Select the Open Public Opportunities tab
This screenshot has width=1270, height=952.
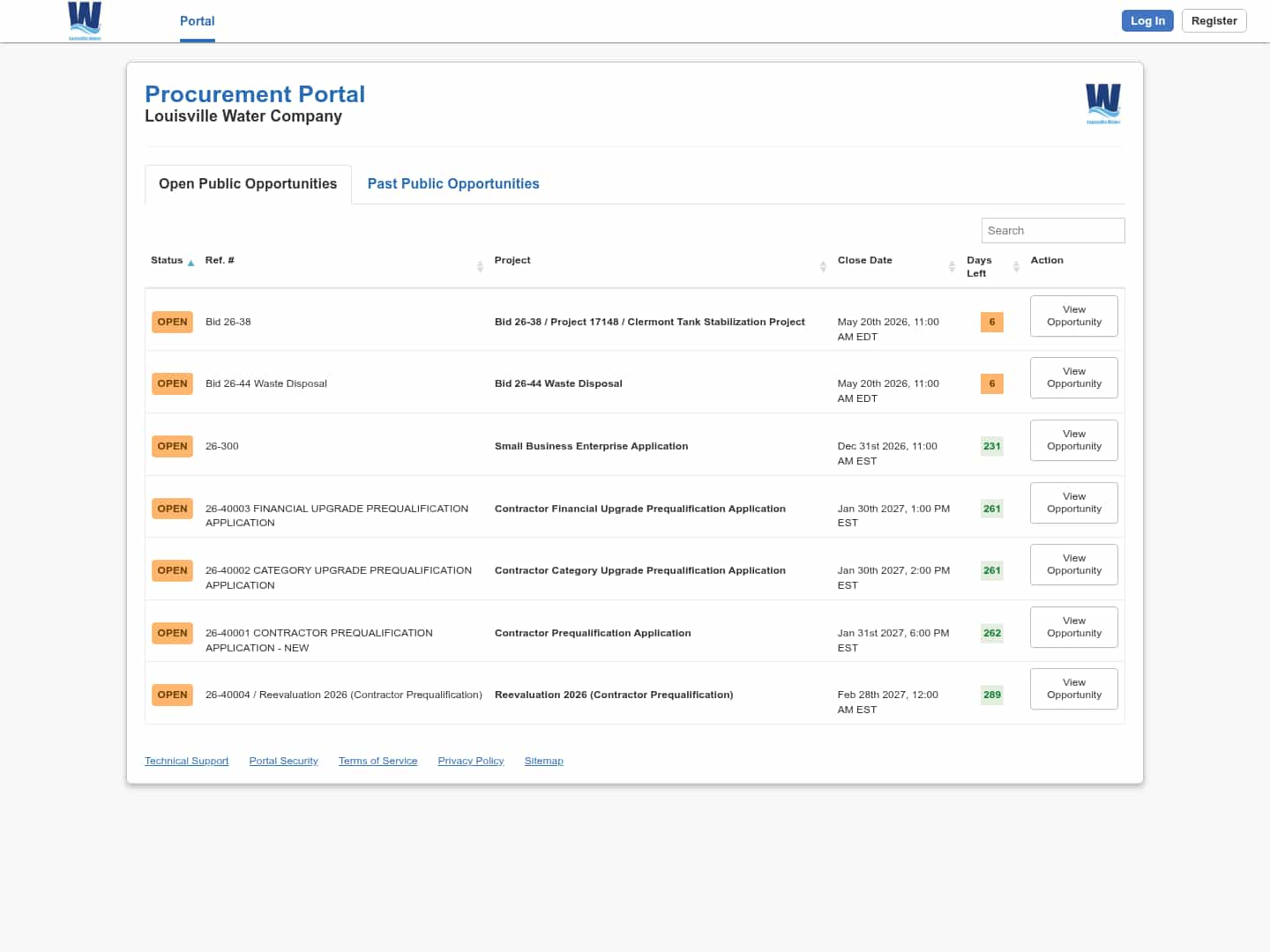pyautogui.click(x=248, y=184)
